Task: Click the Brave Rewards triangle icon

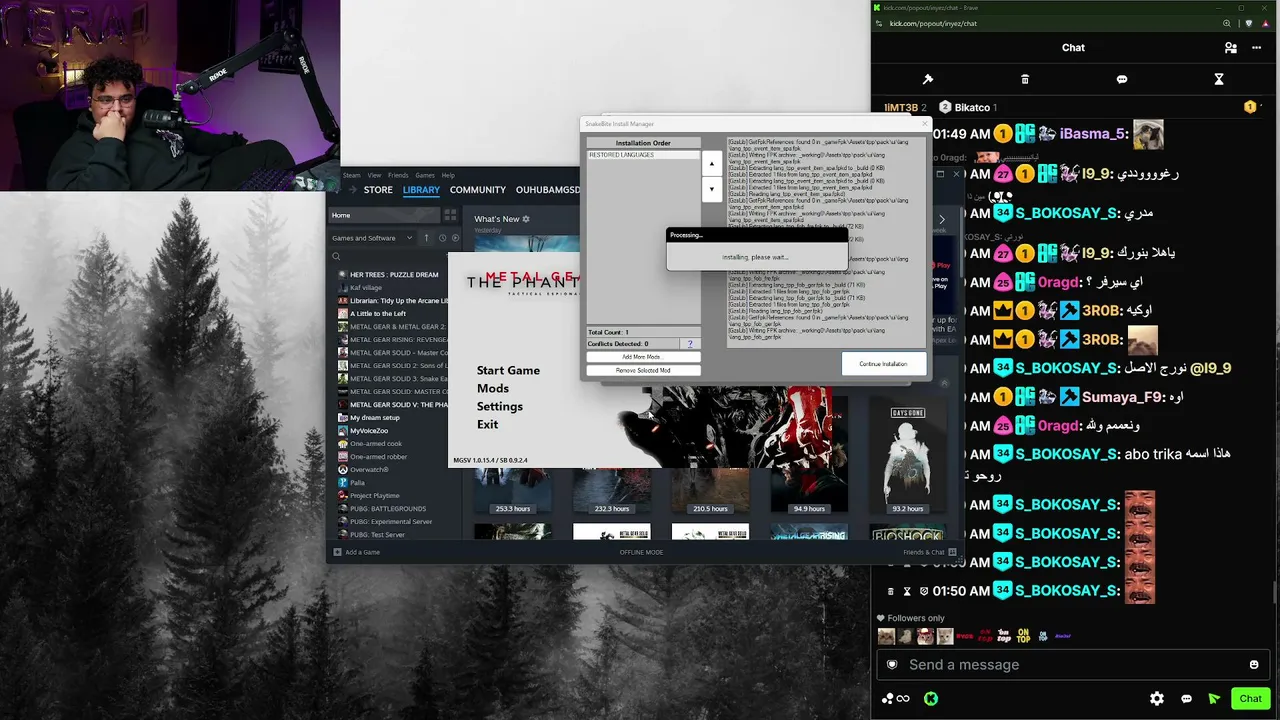Action: point(1265,23)
